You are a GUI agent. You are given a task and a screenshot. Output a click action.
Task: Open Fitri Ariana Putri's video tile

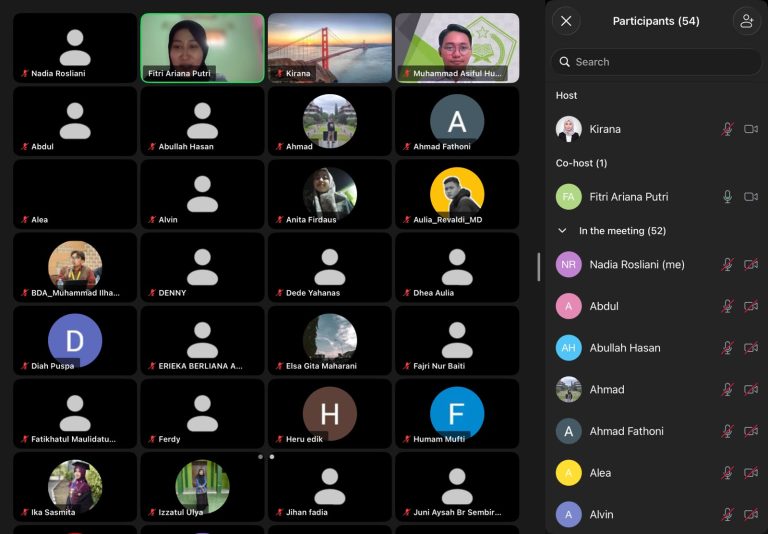point(202,48)
